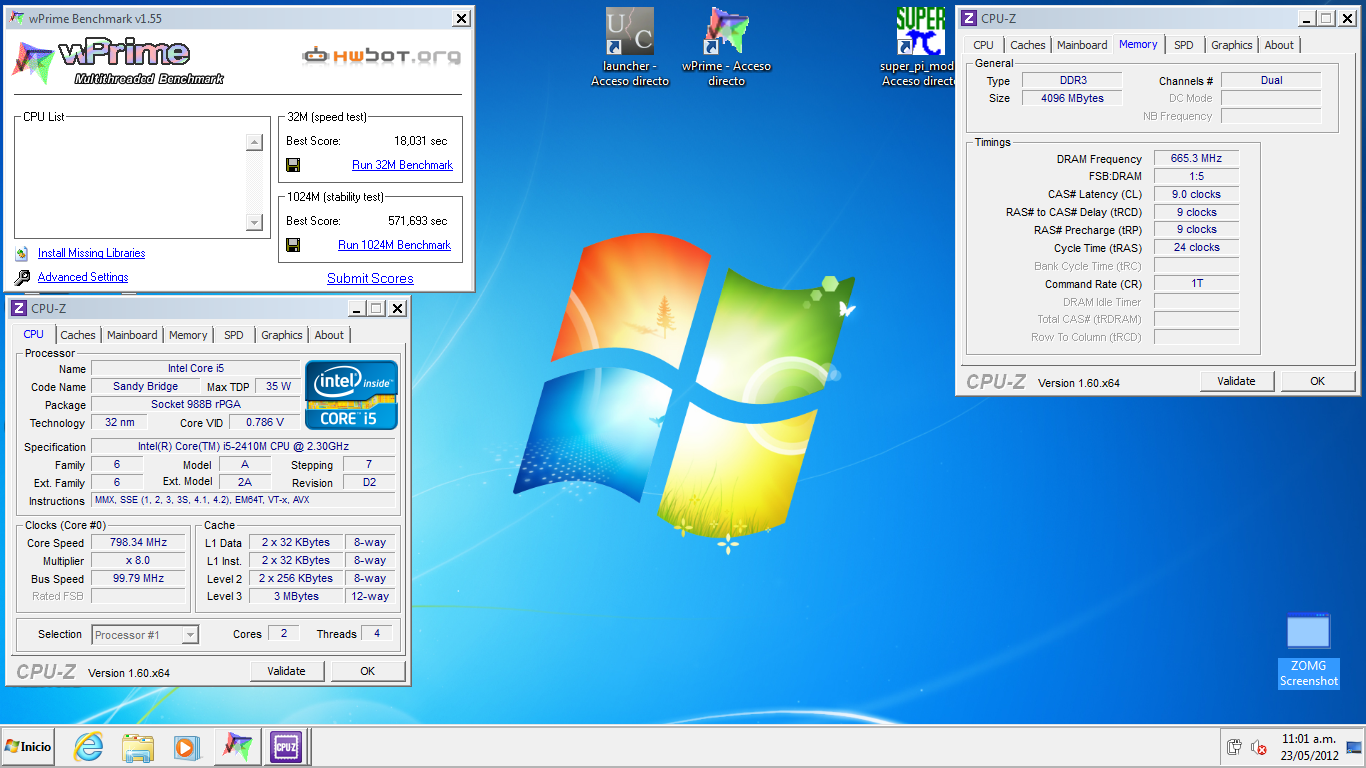The height and width of the screenshot is (768, 1366).
Task: Select the super_pi_mod desktop shortcut
Action: click(919, 46)
